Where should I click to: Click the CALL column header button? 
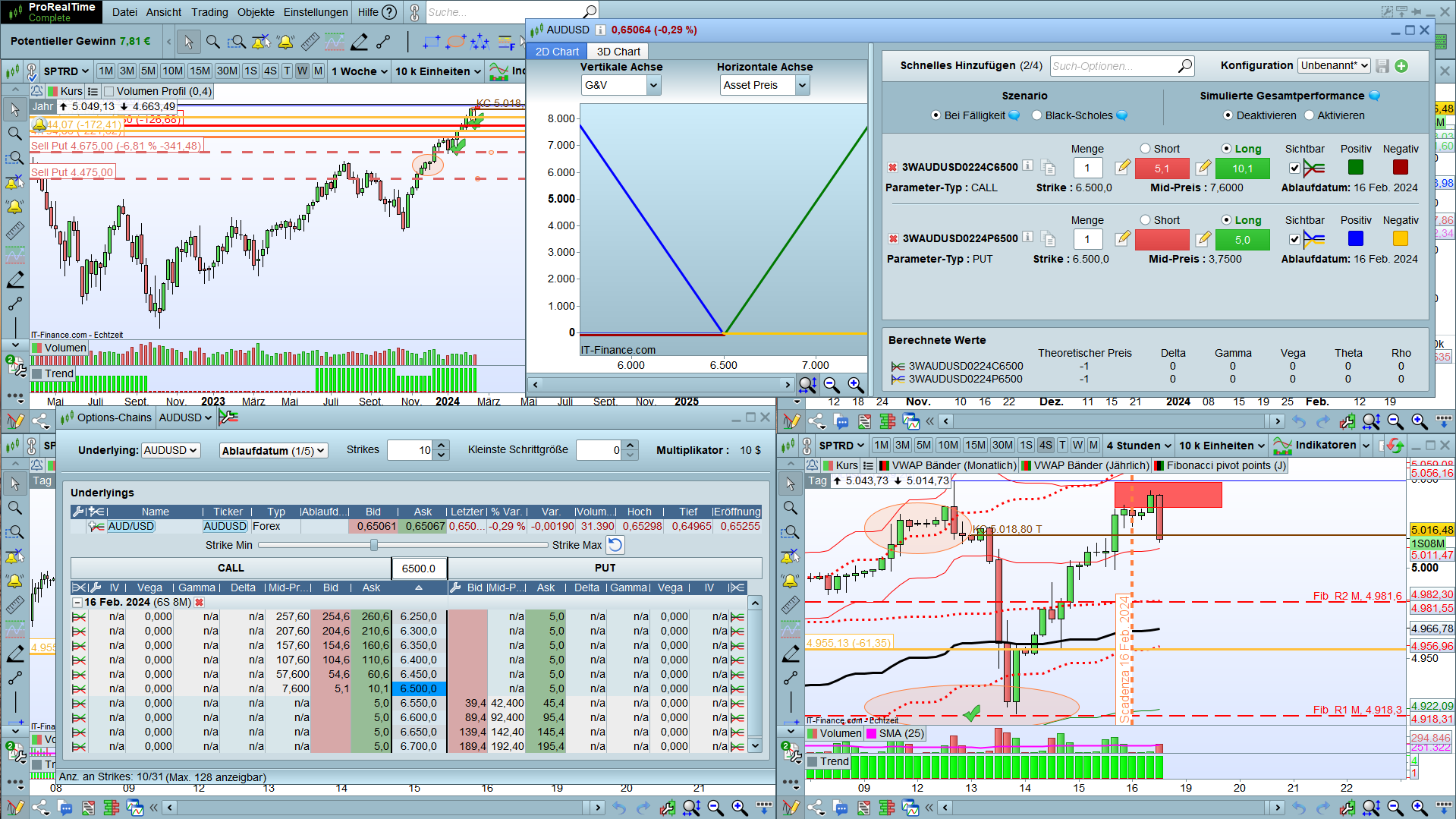tap(231, 568)
